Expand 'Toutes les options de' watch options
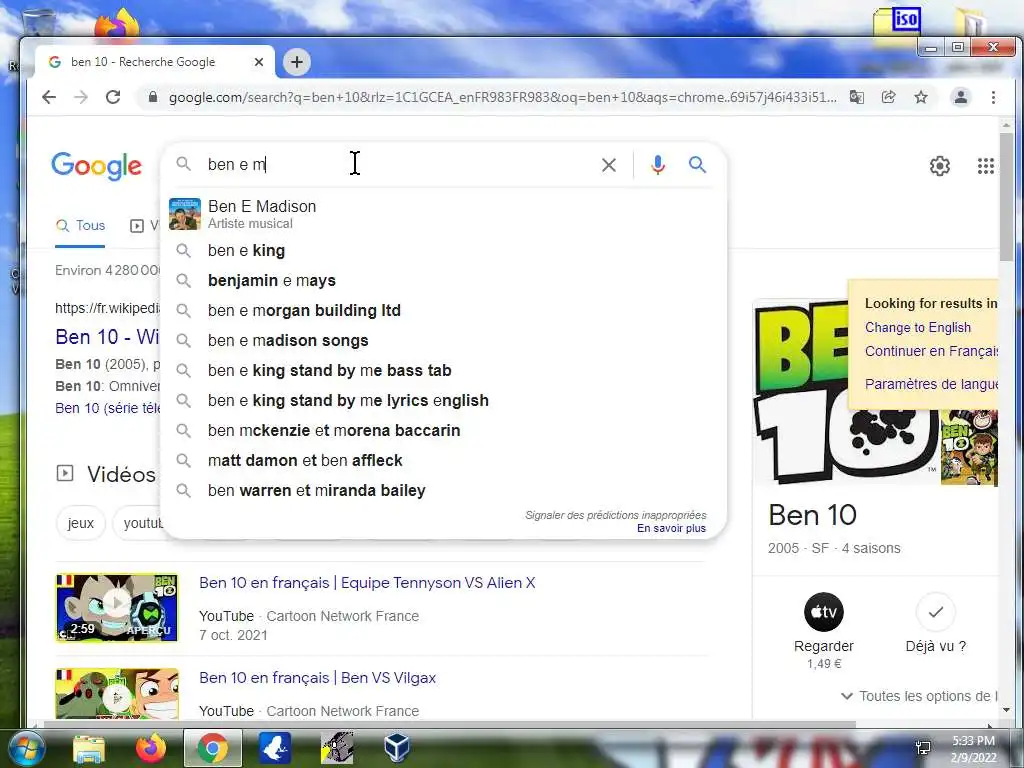Image resolution: width=1024 pixels, height=768 pixels. pos(920,696)
